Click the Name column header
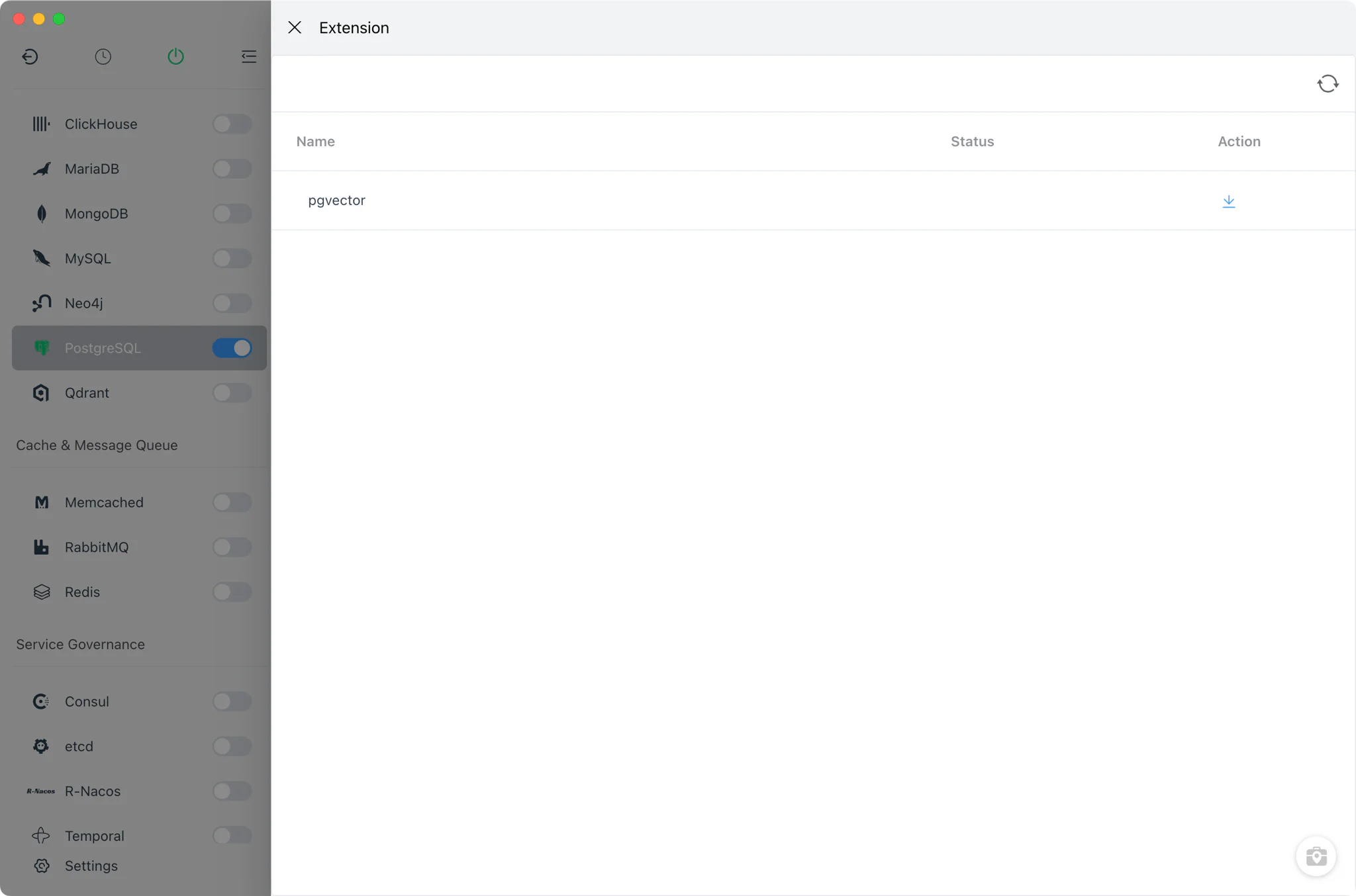Viewport: 1356px width, 896px height. pos(315,141)
